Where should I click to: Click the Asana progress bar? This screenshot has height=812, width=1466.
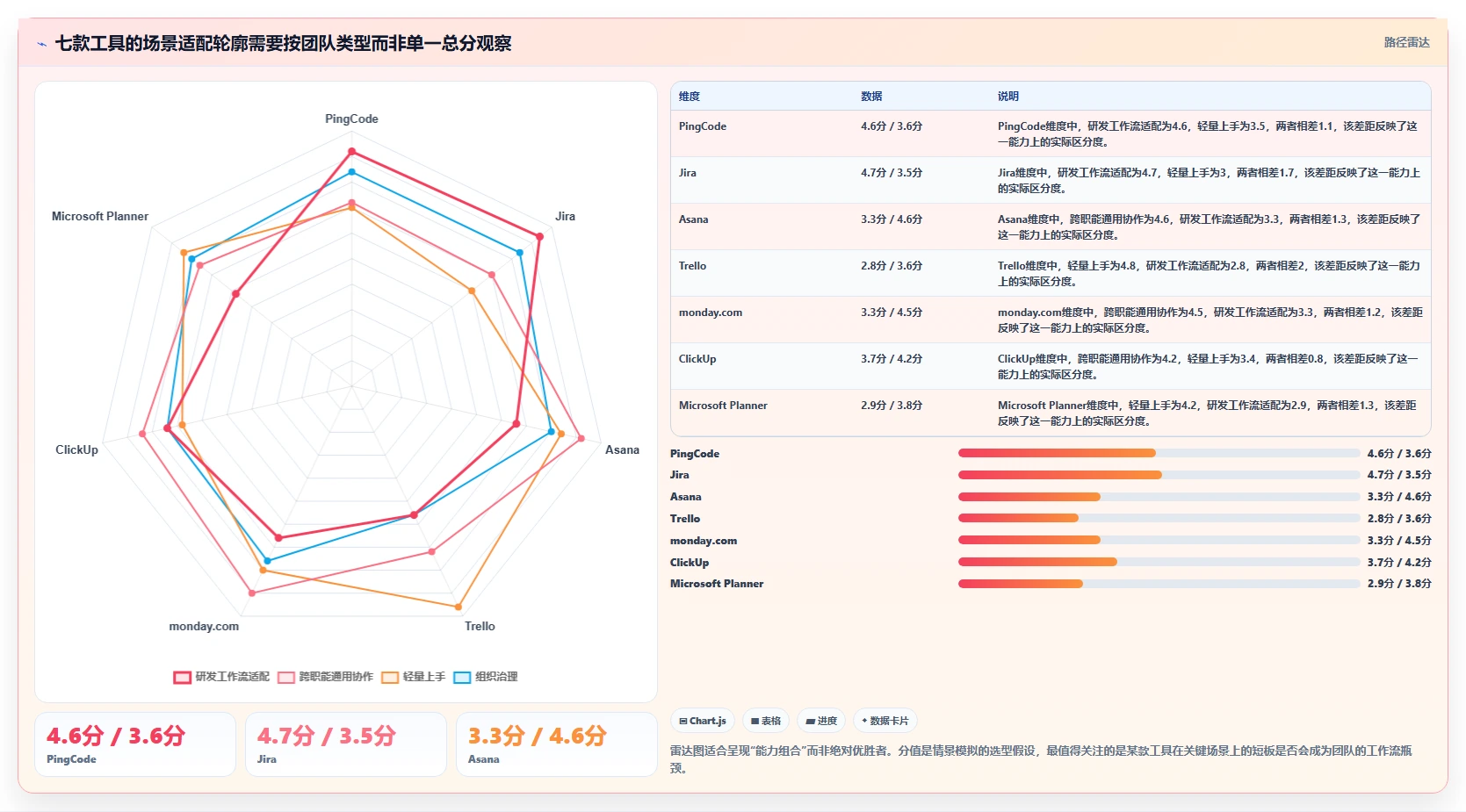pyautogui.click(x=1159, y=497)
